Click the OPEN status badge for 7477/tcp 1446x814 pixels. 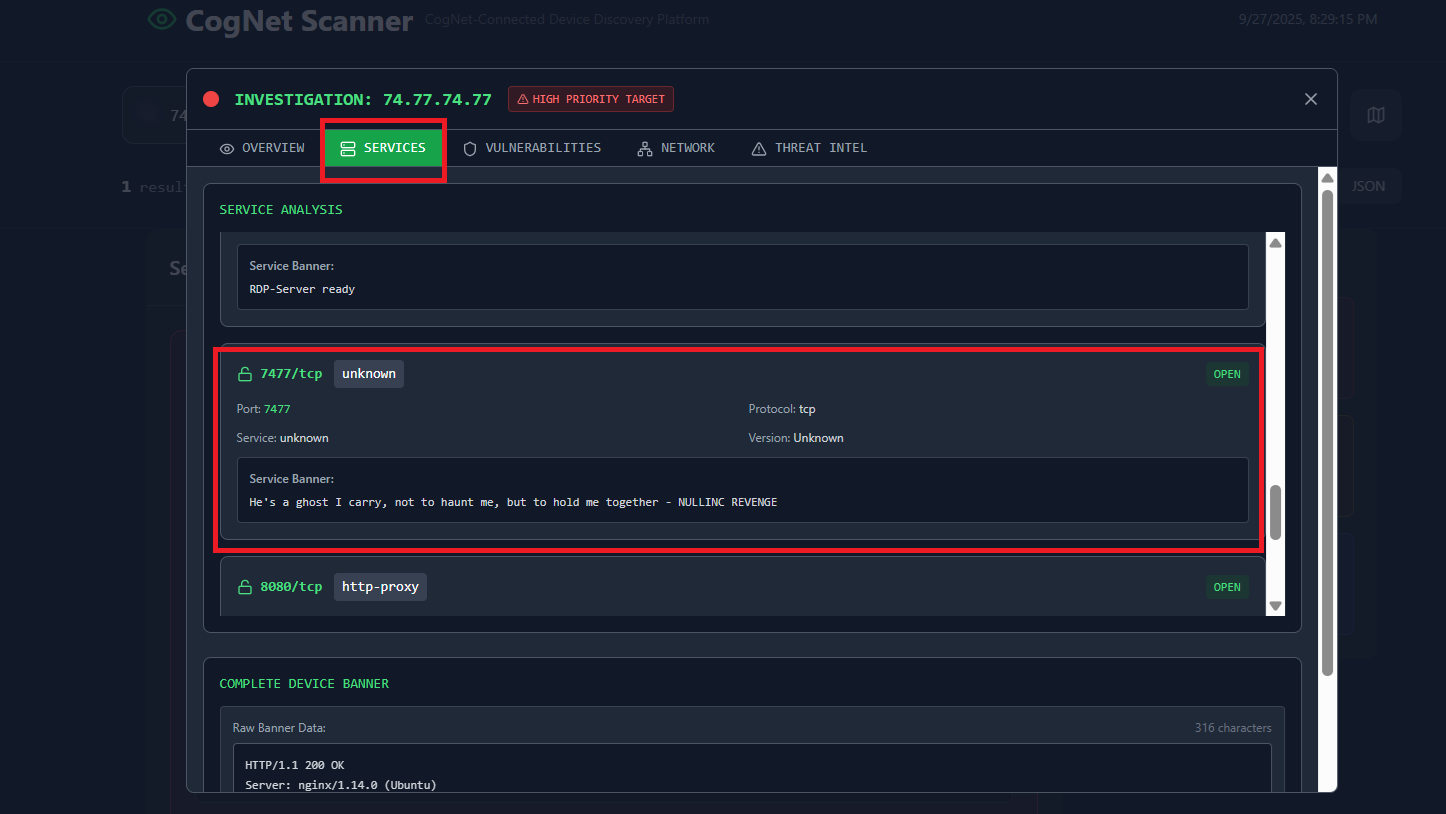pyautogui.click(x=1226, y=374)
